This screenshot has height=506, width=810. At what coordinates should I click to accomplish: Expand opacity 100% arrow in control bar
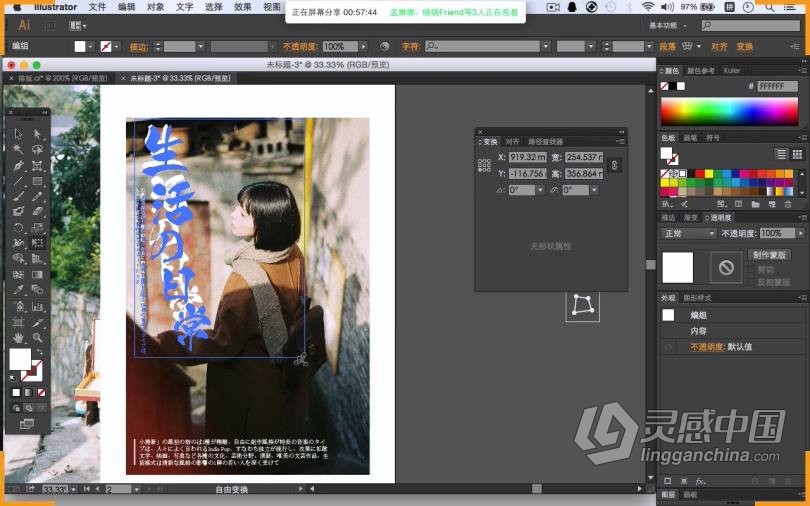pyautogui.click(x=364, y=46)
